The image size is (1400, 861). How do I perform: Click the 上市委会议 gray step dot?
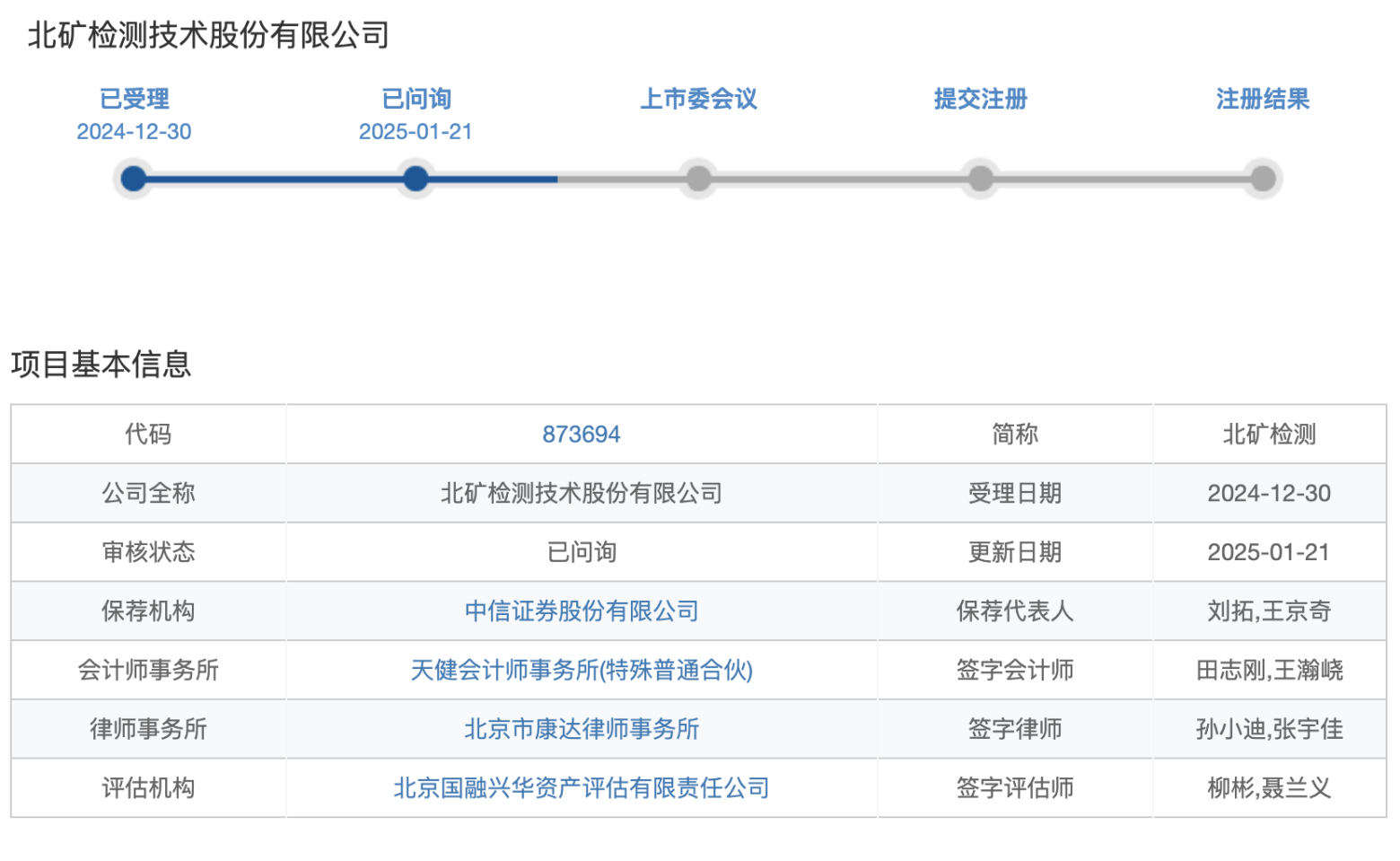(698, 179)
